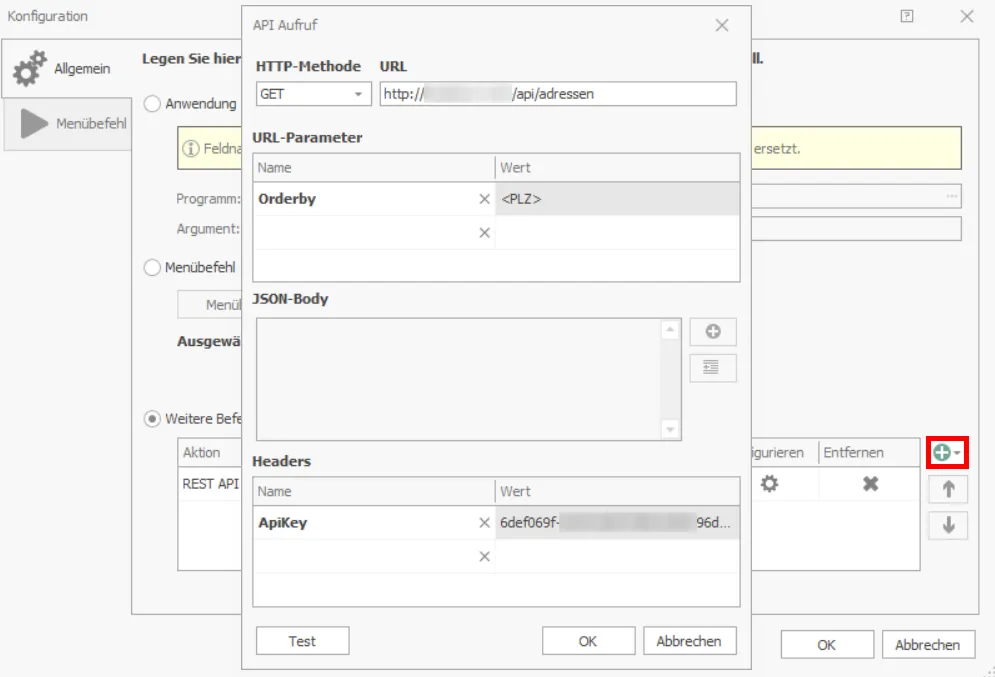Browse for program via ellipsis button

coord(951,196)
